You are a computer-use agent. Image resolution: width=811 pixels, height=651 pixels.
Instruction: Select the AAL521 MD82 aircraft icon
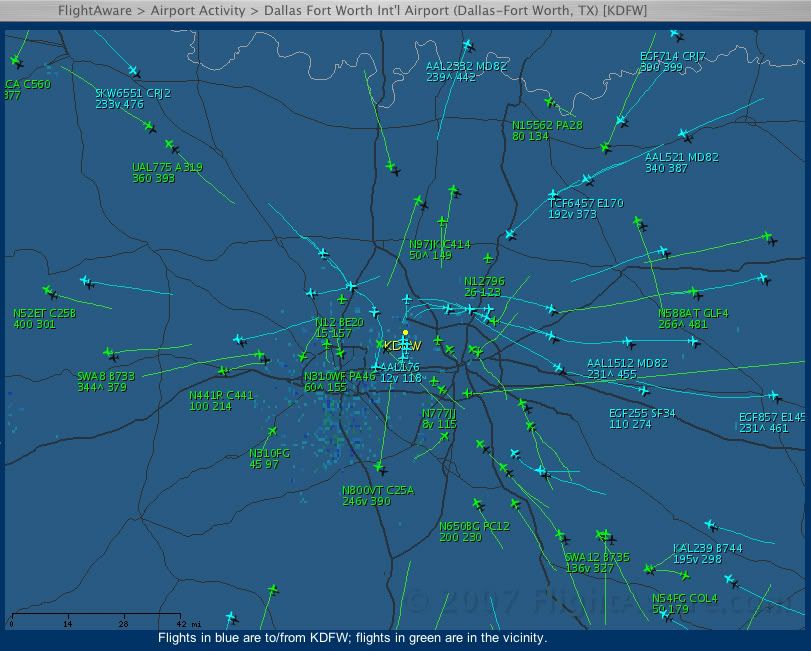pyautogui.click(x=683, y=134)
